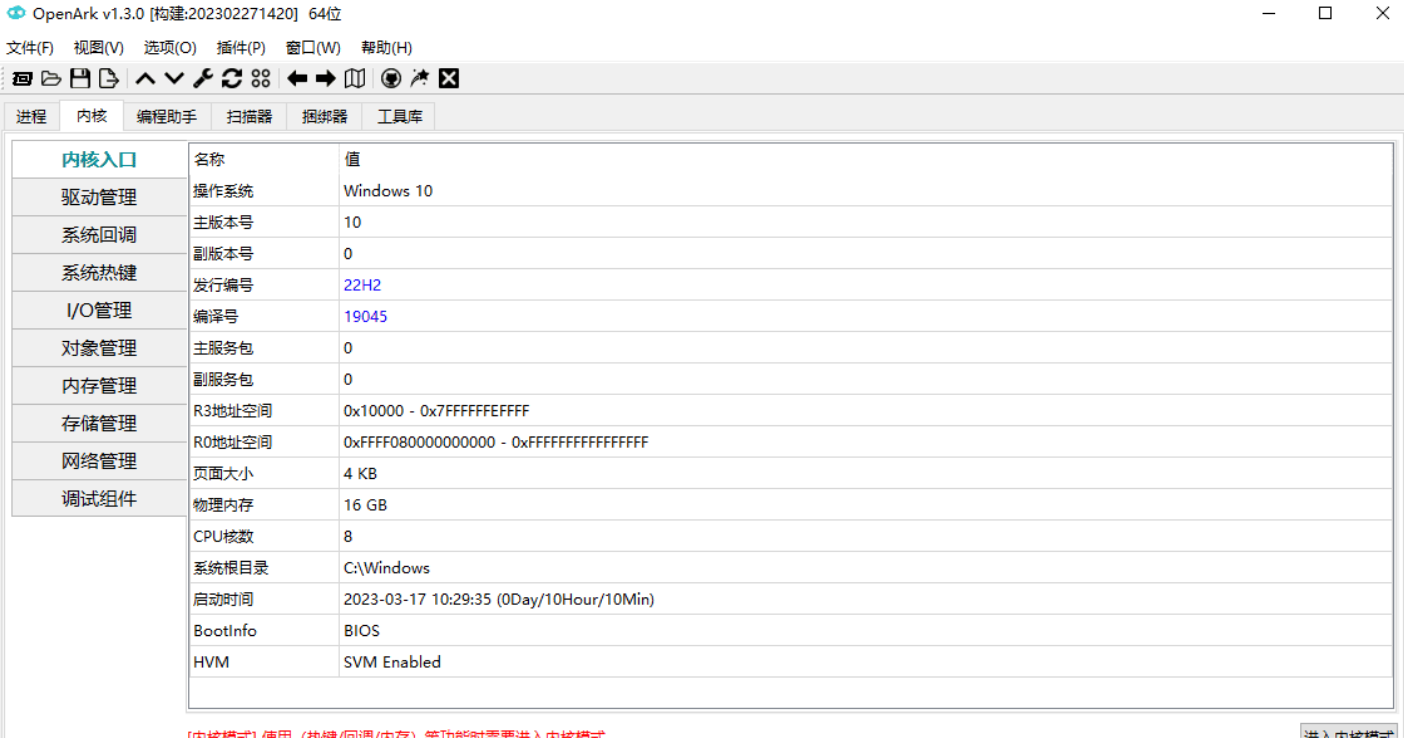This screenshot has height=738, width=1404.
Task: Click the down-arrow toolbar icon
Action: point(172,78)
